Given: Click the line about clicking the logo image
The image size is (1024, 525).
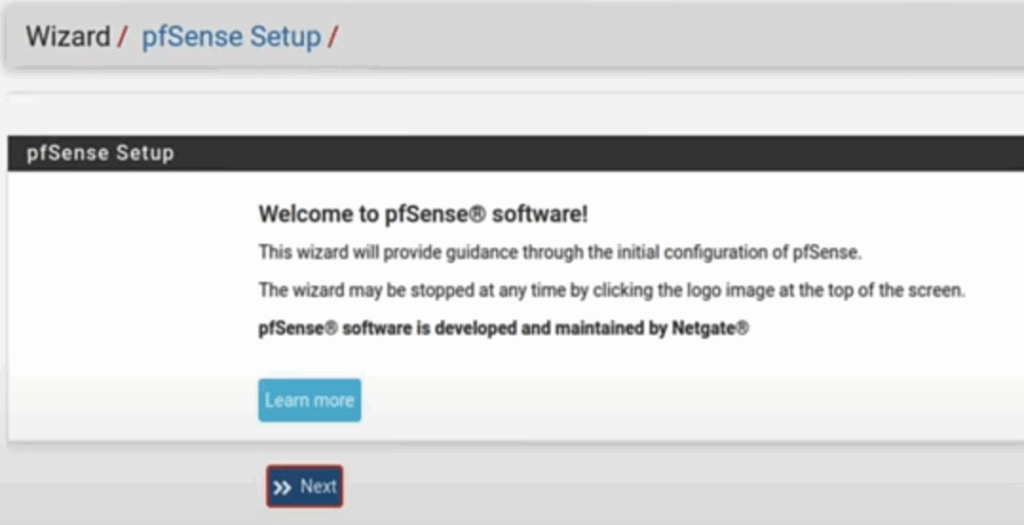Looking at the screenshot, I should [611, 290].
